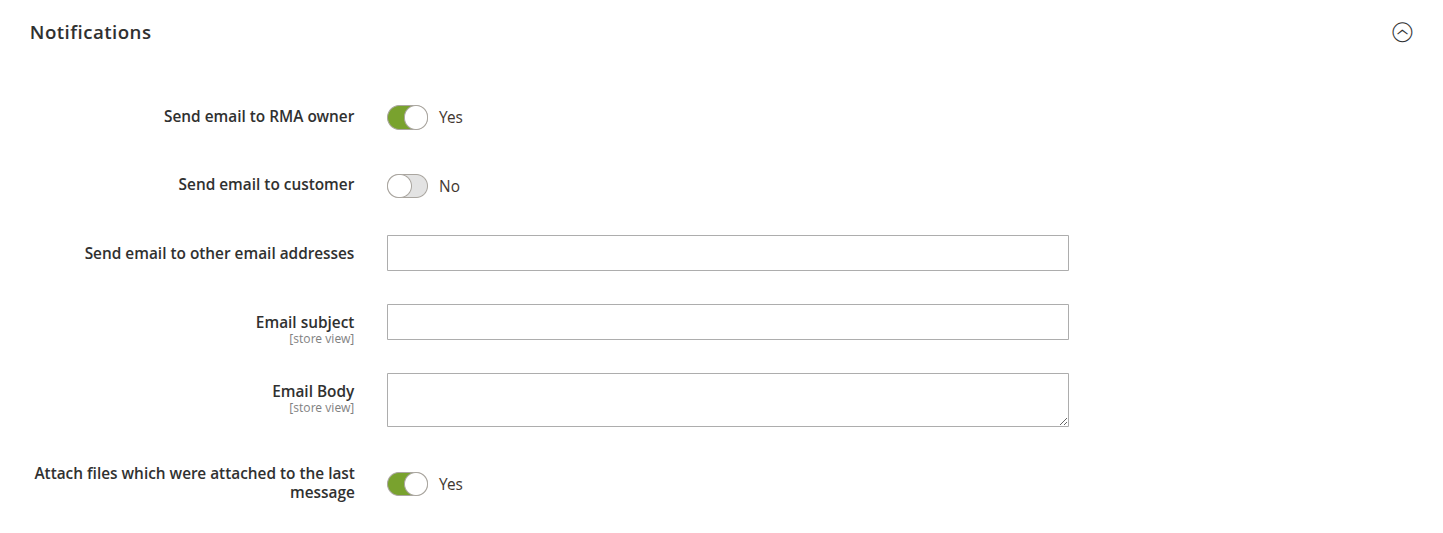Click store view scope under Email subject
This screenshot has width=1443, height=533.
click(x=321, y=339)
